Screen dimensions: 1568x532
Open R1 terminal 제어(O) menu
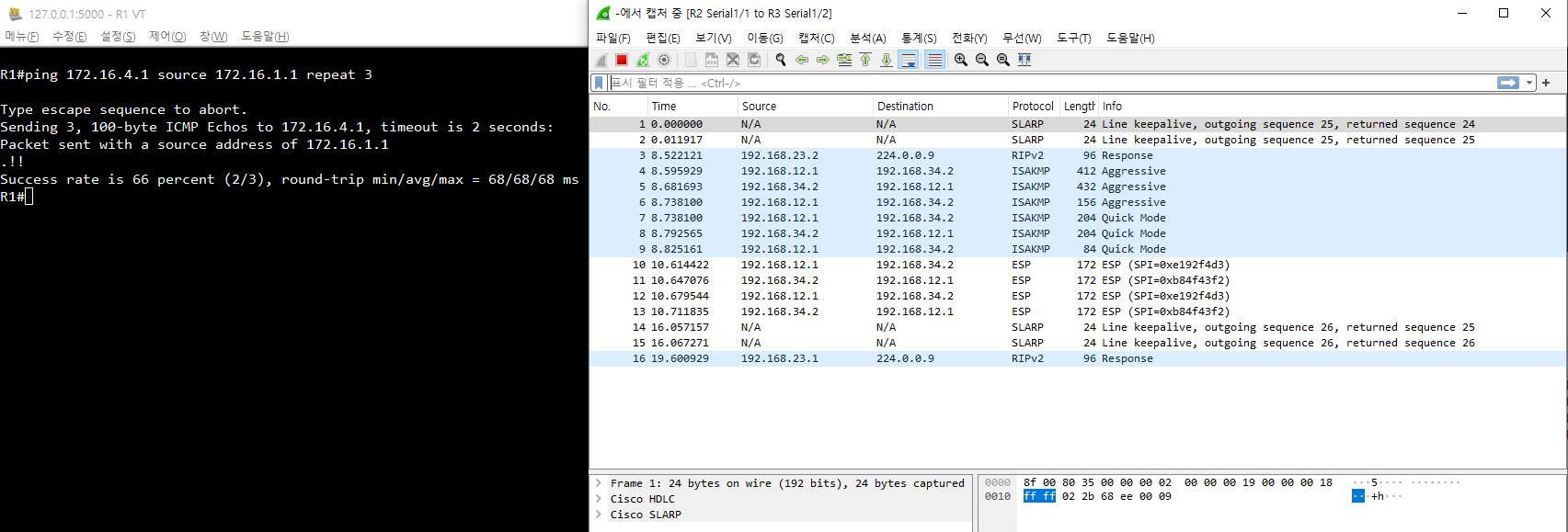pyautogui.click(x=167, y=37)
